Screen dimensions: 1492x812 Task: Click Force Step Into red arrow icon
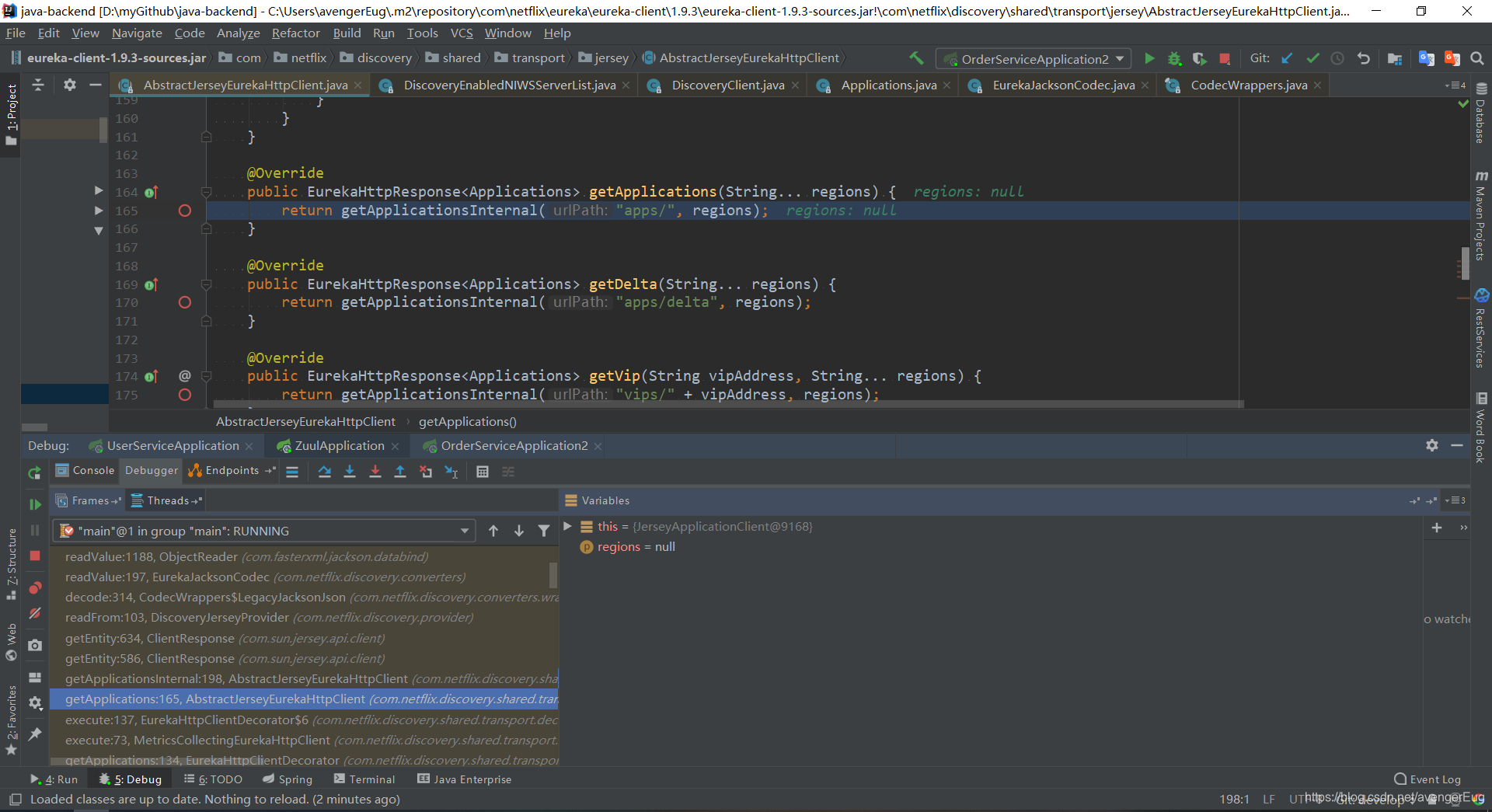375,472
